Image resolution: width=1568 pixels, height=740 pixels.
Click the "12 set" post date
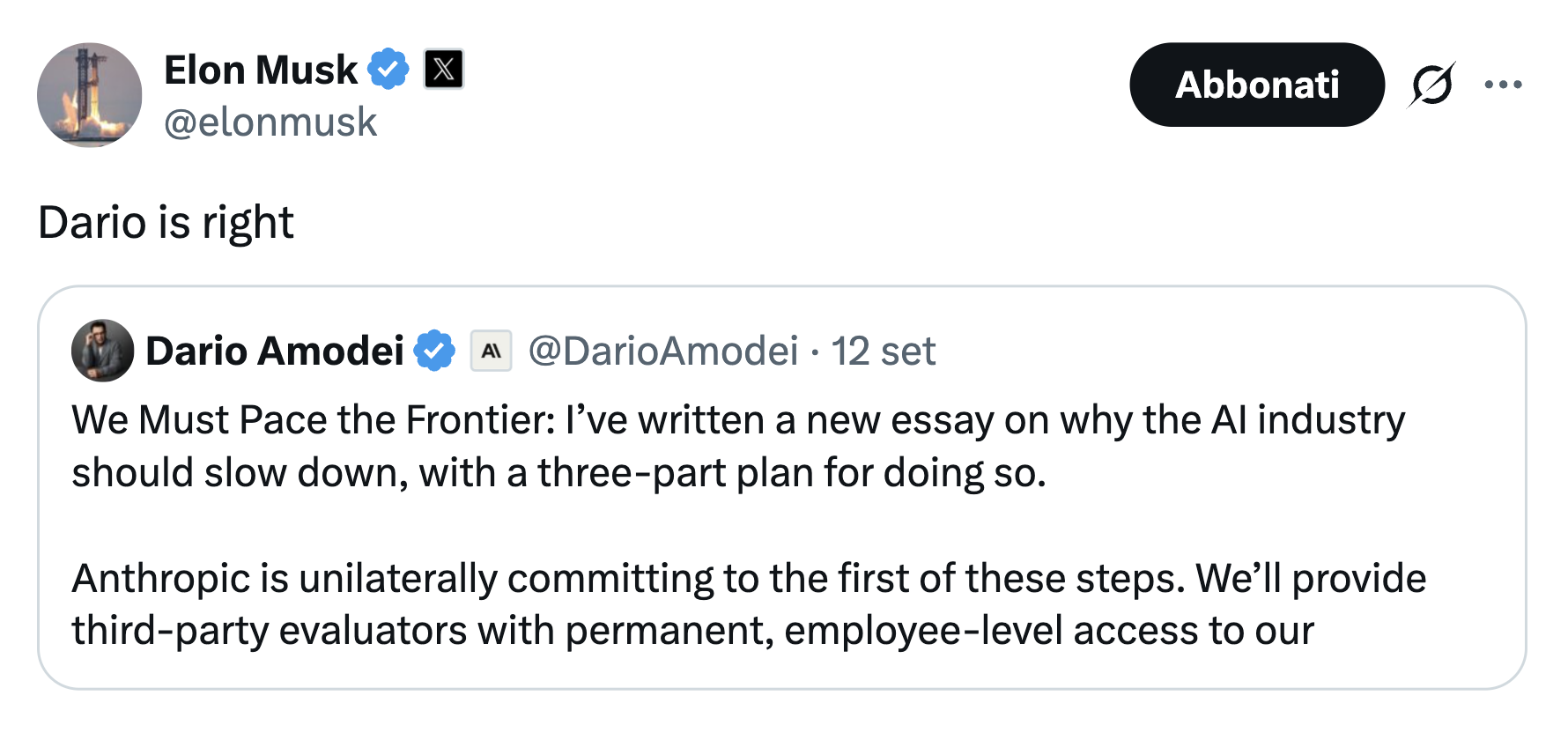point(883,351)
